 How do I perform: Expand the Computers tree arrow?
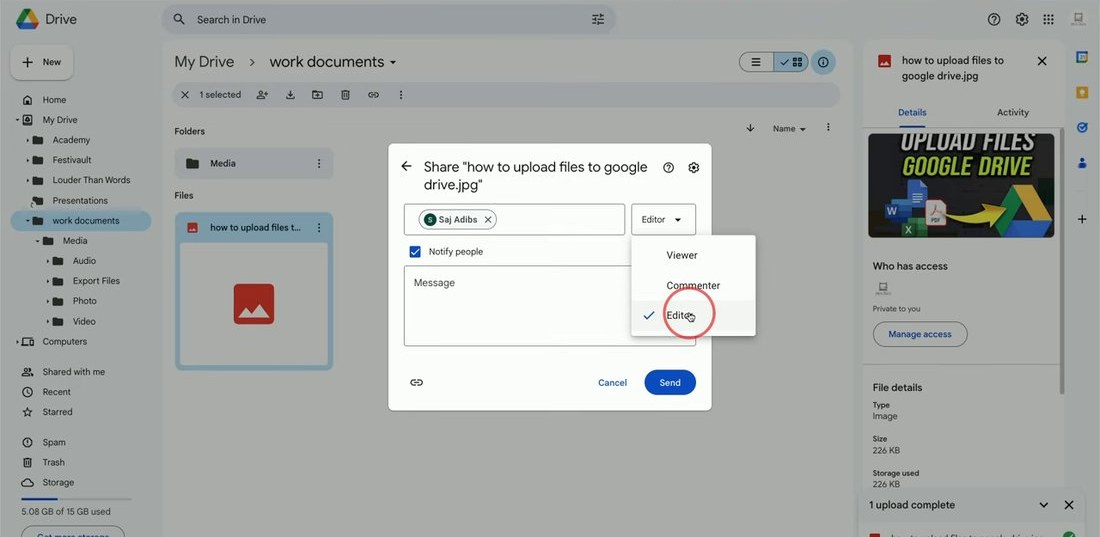pos(17,342)
